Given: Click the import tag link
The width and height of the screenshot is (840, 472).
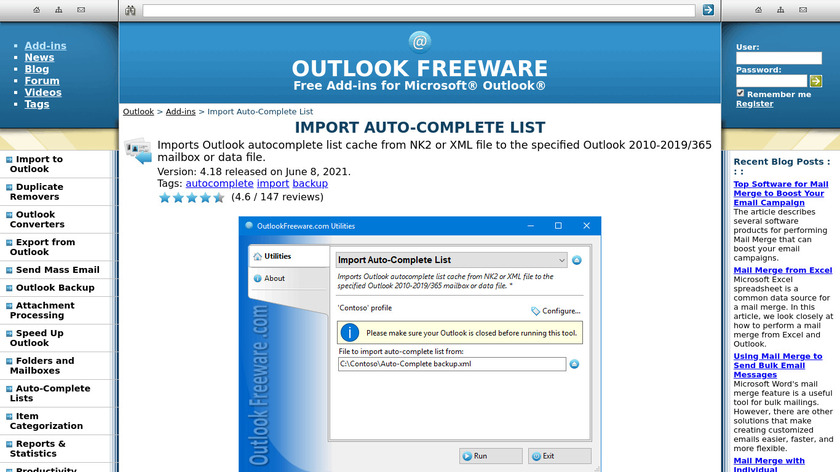Looking at the screenshot, I should click(x=273, y=183).
